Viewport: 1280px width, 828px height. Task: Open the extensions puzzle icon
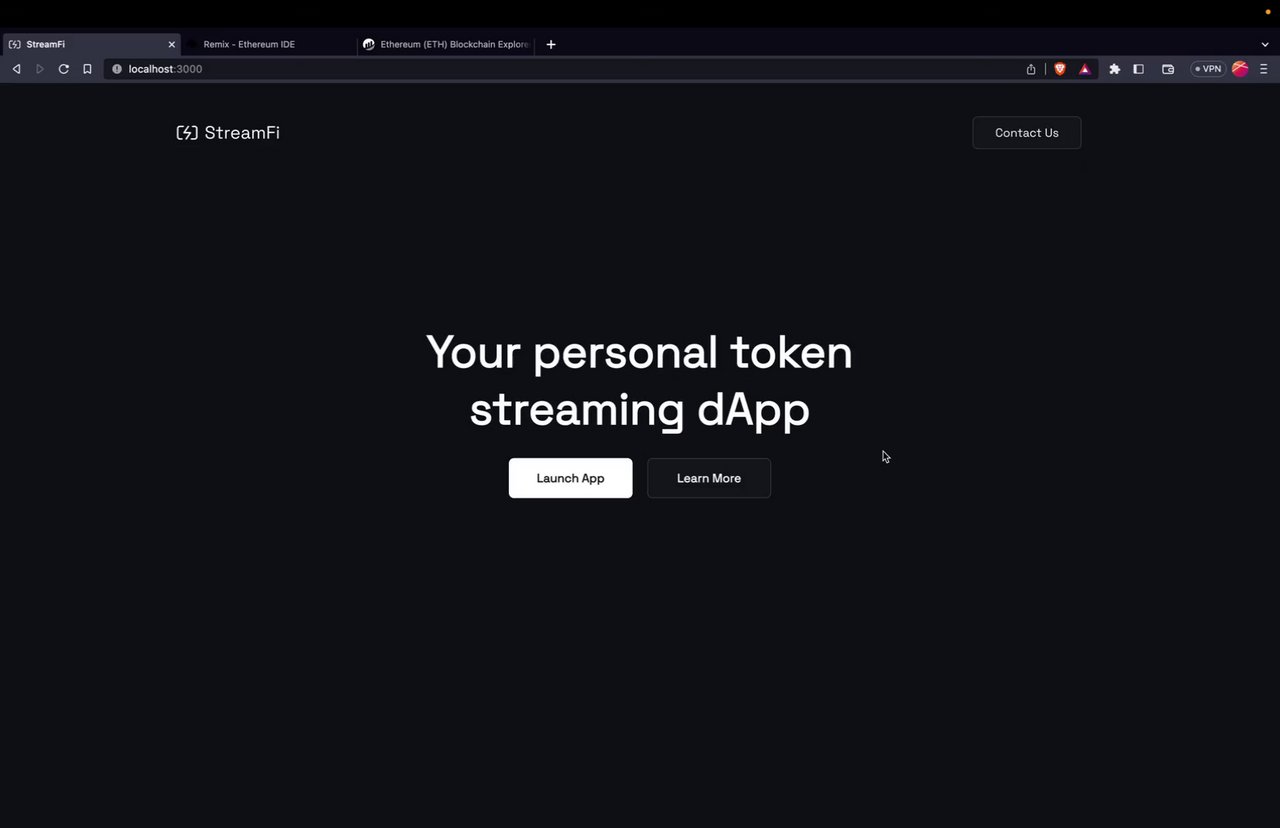pyautogui.click(x=1115, y=69)
